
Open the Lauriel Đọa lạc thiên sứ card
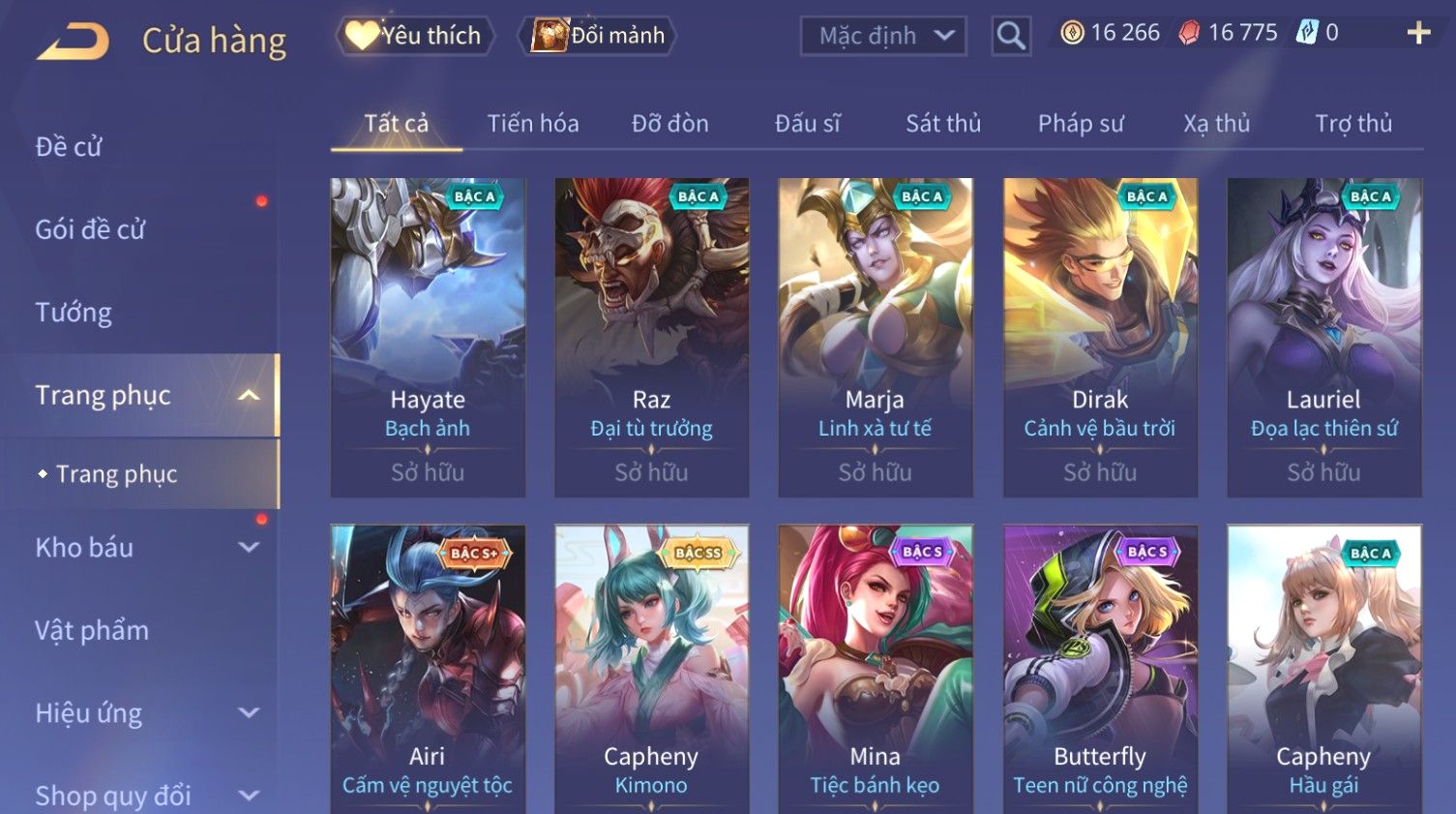1324,337
